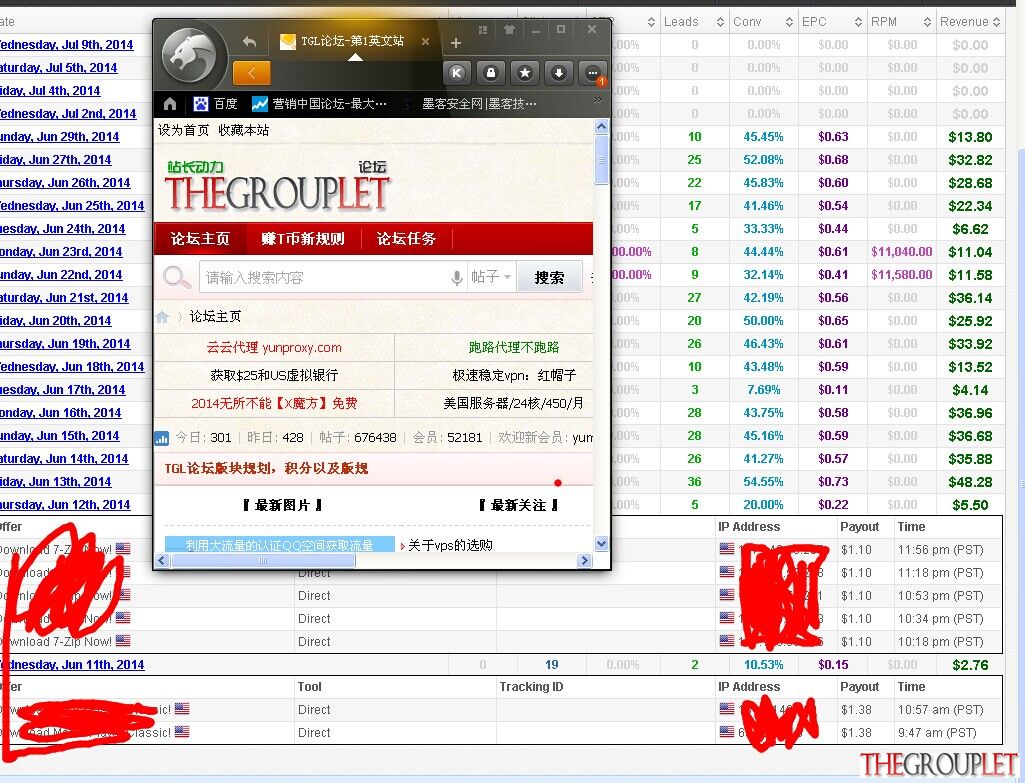The width and height of the screenshot is (1025, 783).
Task: Go back with the orange arrow button
Action: (x=251, y=73)
